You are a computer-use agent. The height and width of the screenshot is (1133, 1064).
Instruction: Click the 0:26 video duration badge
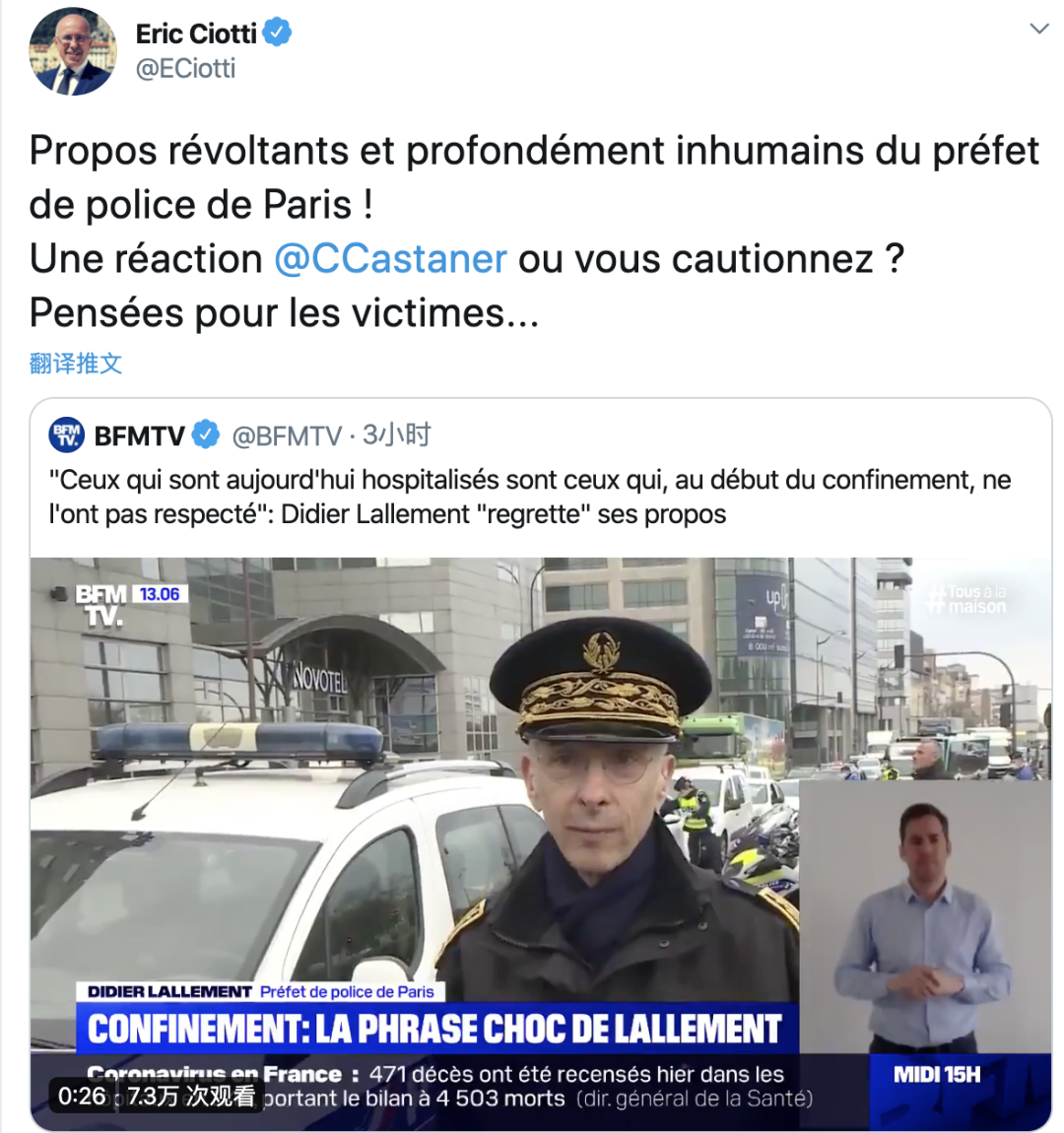[83, 1097]
